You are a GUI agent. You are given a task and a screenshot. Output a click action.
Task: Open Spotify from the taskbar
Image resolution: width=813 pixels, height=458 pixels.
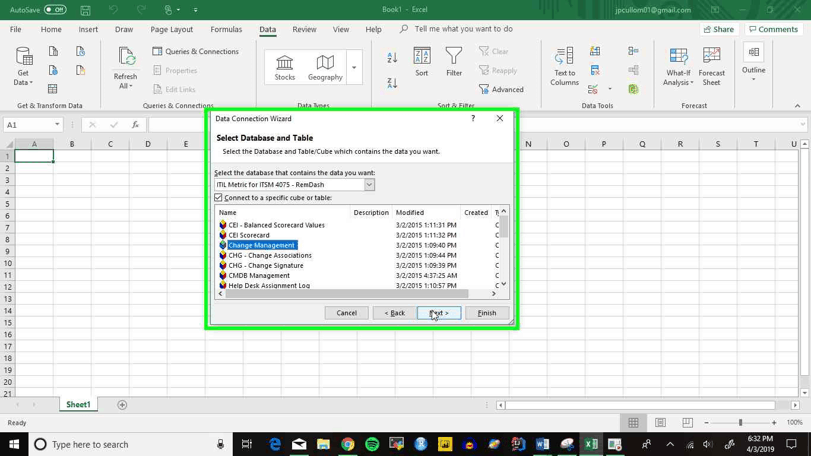tap(372, 445)
